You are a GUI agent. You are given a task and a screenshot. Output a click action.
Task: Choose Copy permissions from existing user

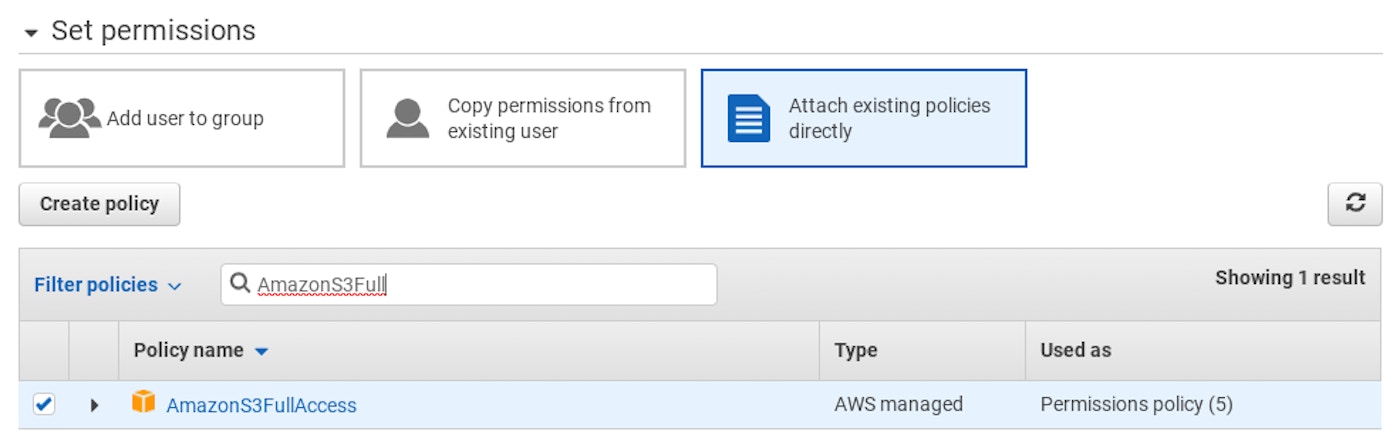pos(548,118)
